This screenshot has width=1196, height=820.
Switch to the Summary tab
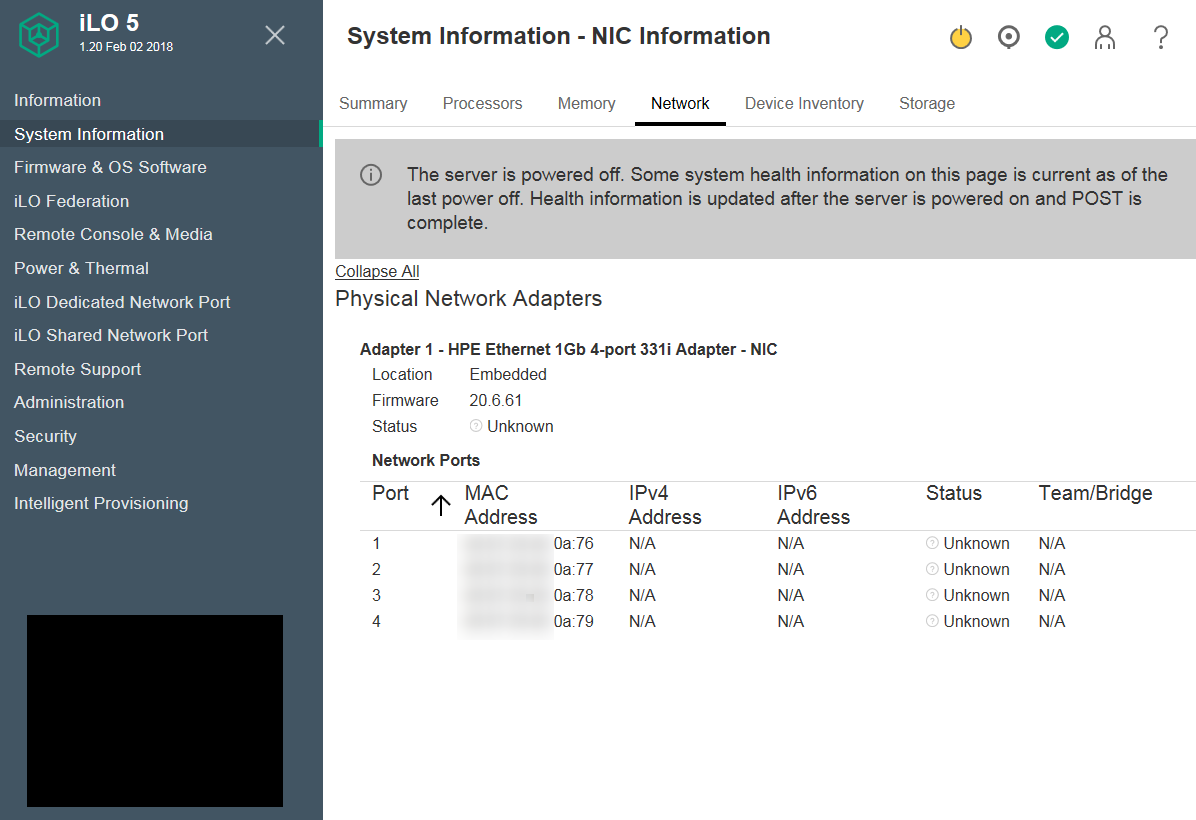(x=373, y=103)
